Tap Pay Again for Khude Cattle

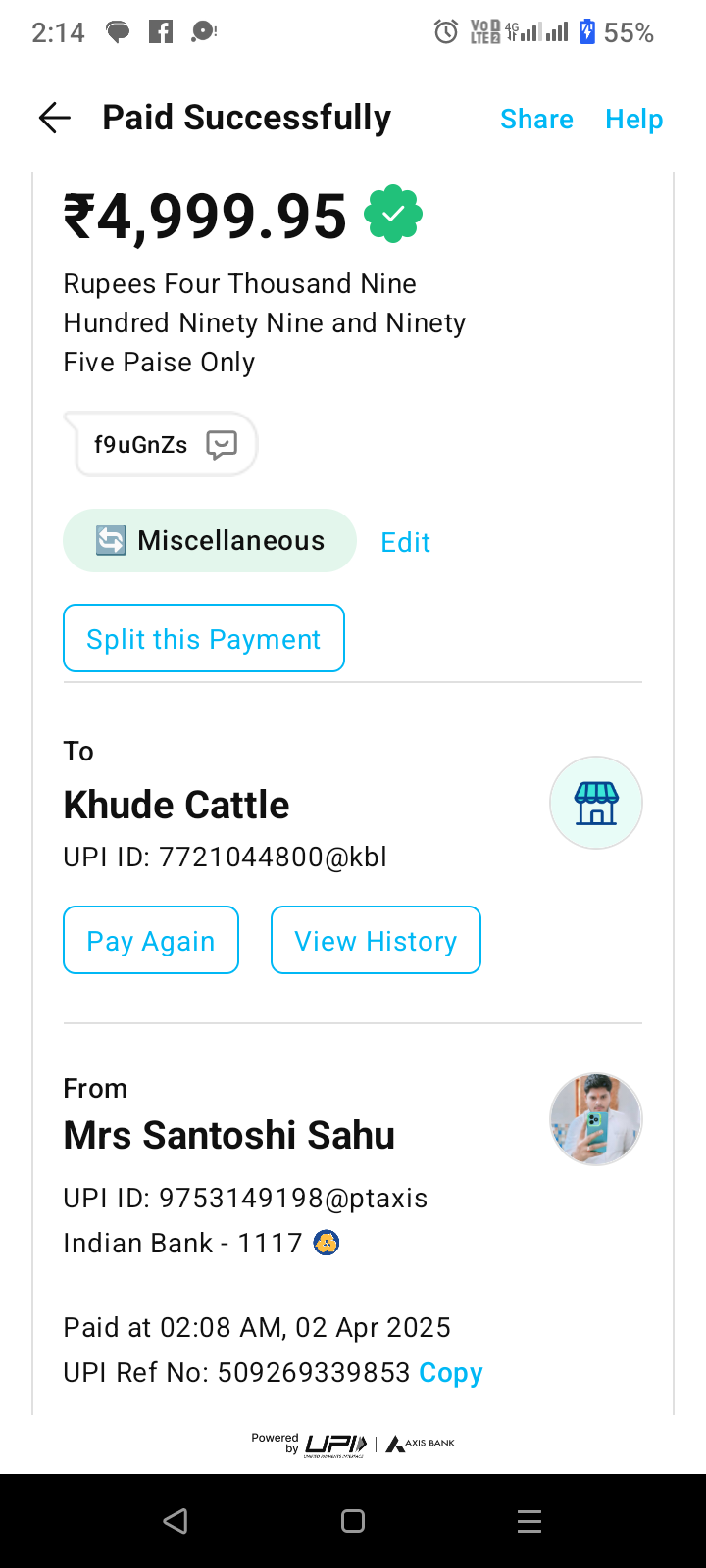pos(151,941)
